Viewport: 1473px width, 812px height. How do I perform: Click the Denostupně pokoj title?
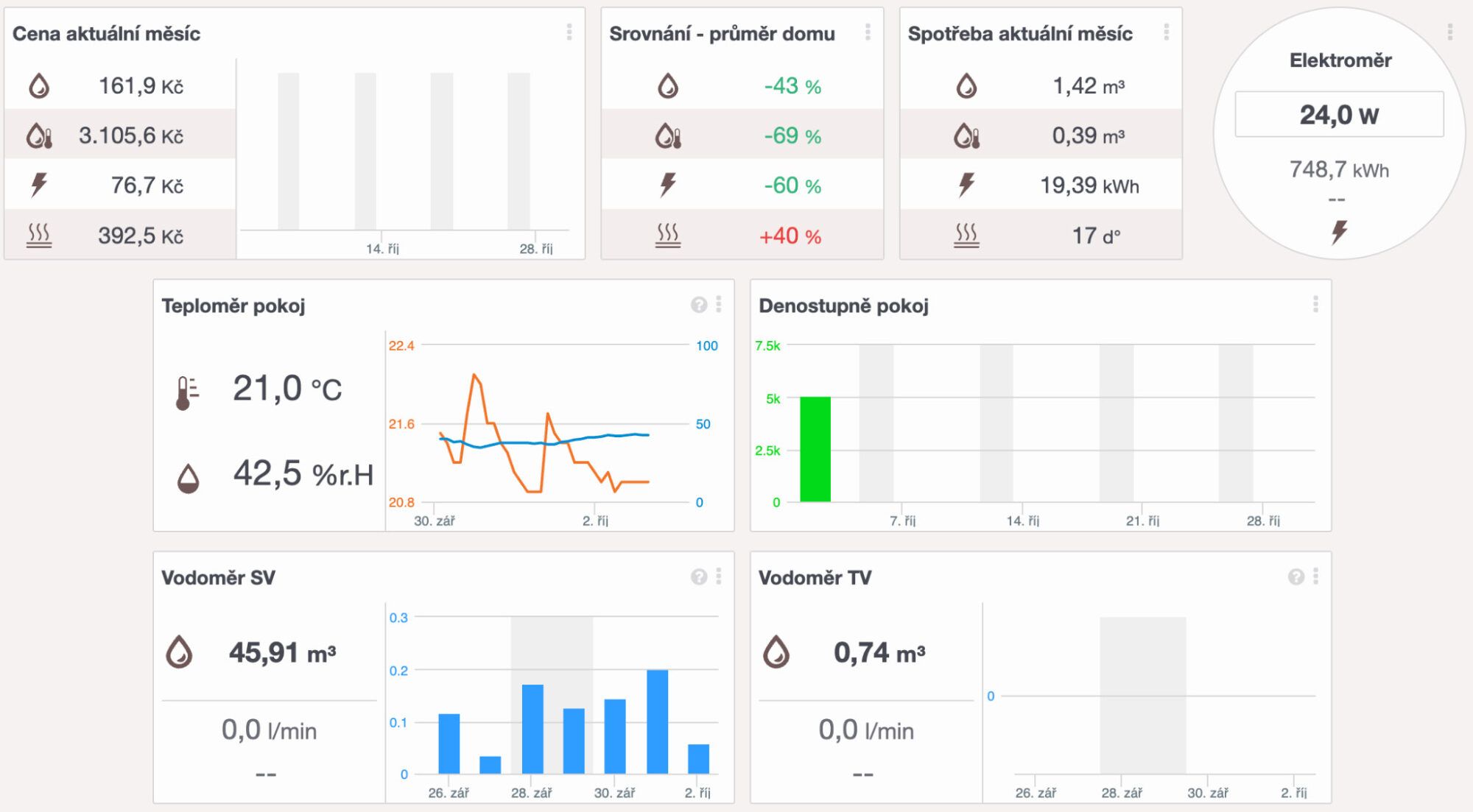coord(843,306)
